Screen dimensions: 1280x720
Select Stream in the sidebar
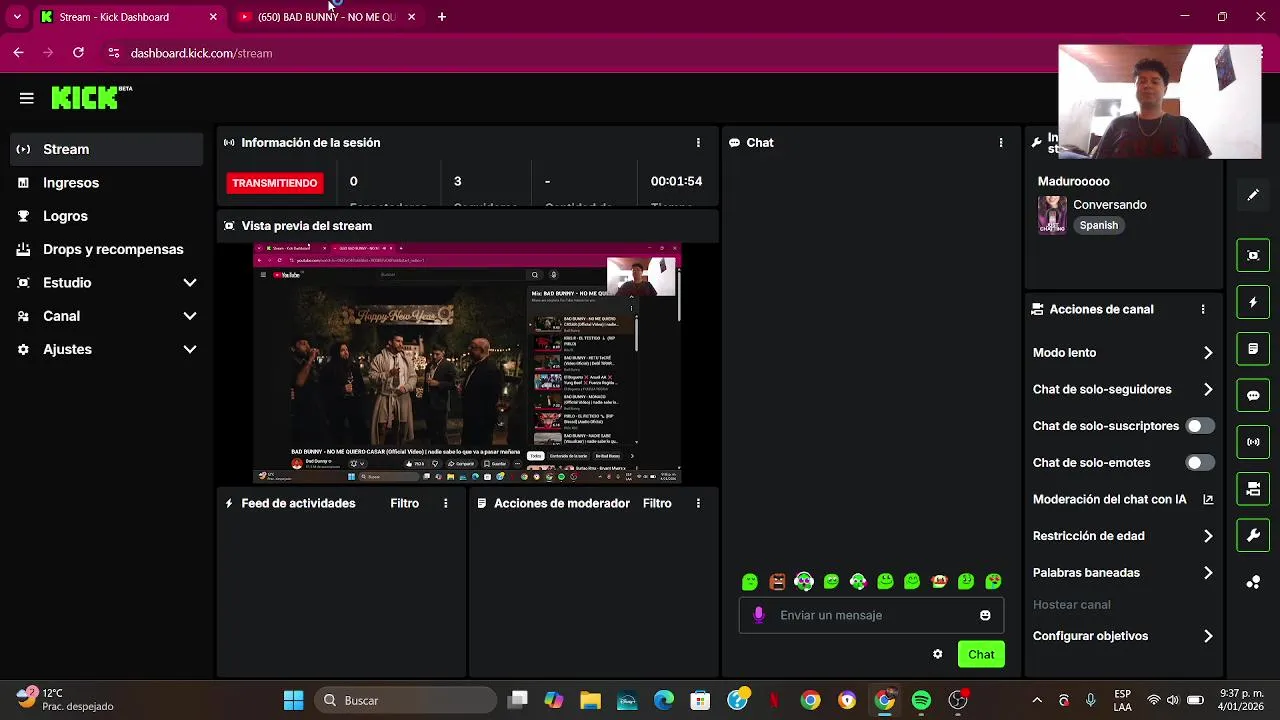point(106,149)
